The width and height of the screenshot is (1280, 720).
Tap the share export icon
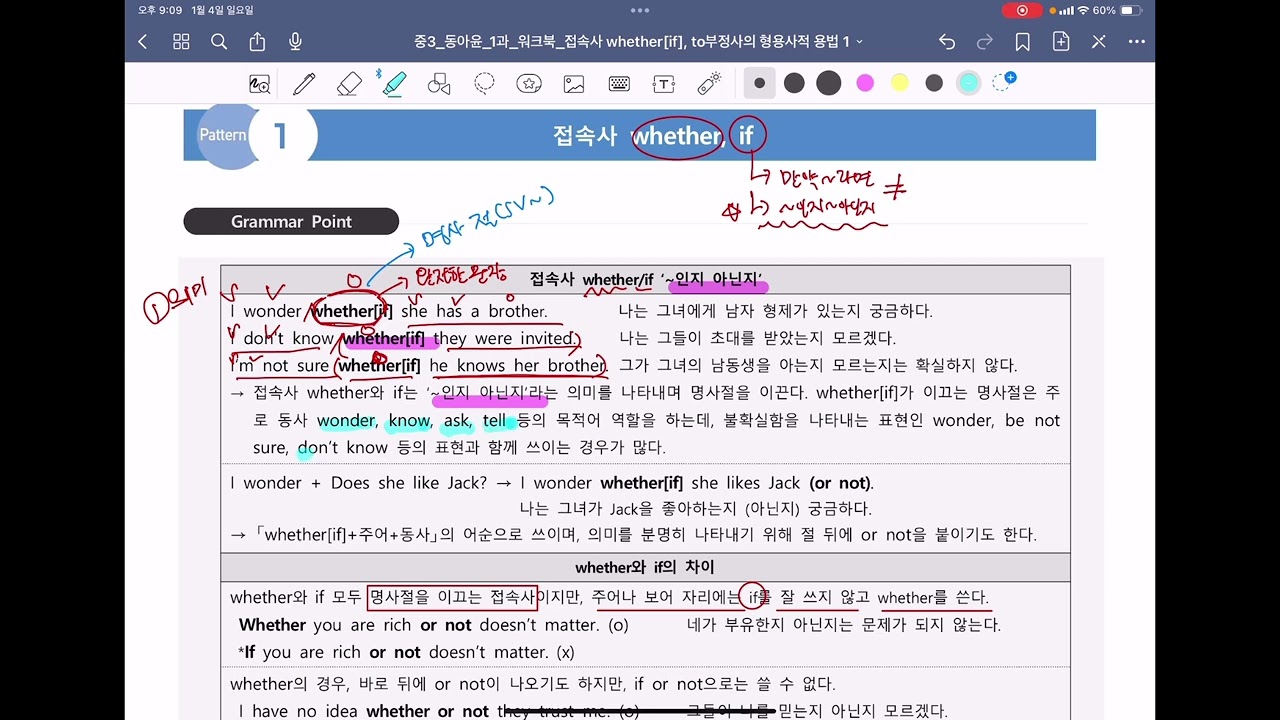pos(257,42)
